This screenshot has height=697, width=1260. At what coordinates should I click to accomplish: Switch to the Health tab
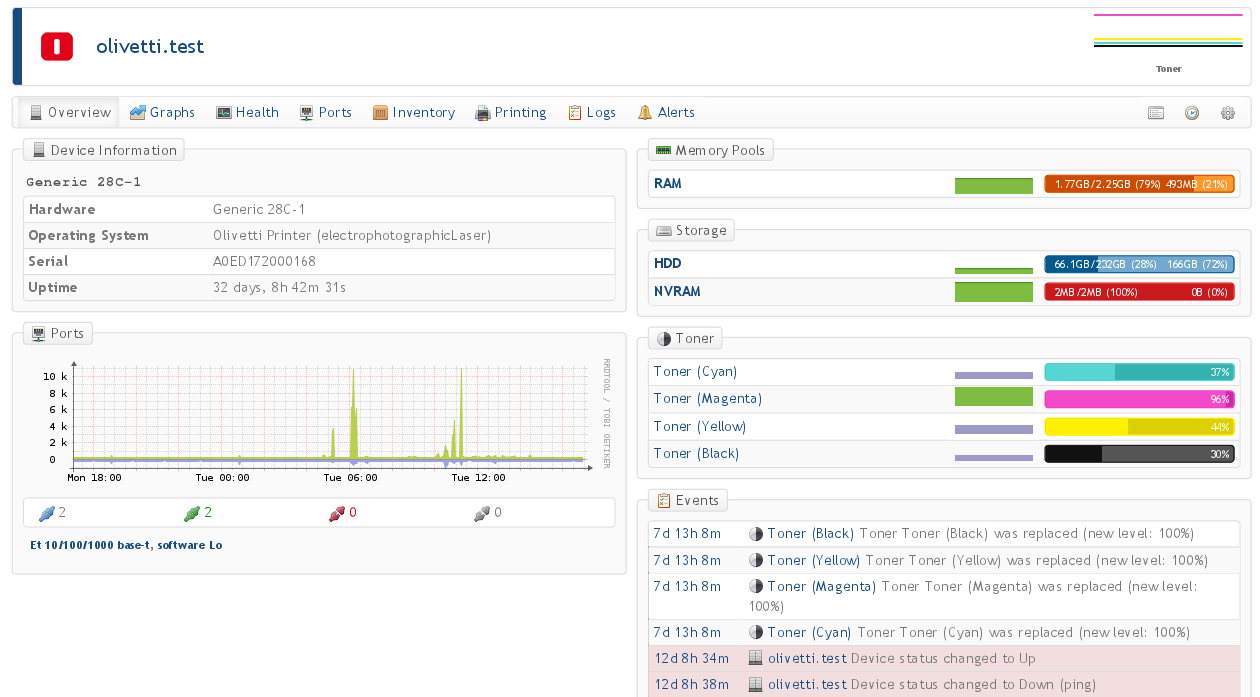[x=247, y=112]
